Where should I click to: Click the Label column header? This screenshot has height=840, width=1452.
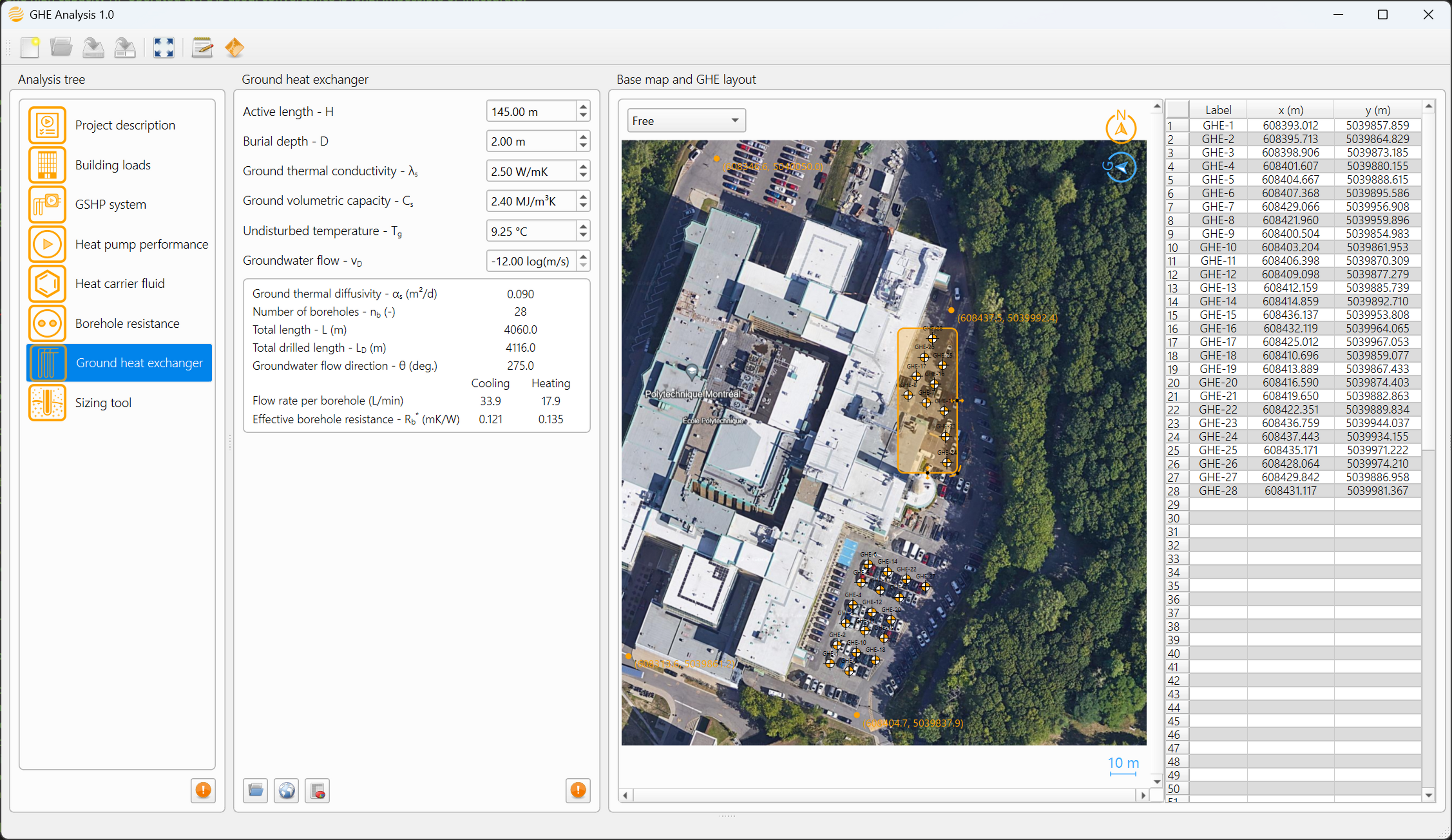(x=1218, y=110)
